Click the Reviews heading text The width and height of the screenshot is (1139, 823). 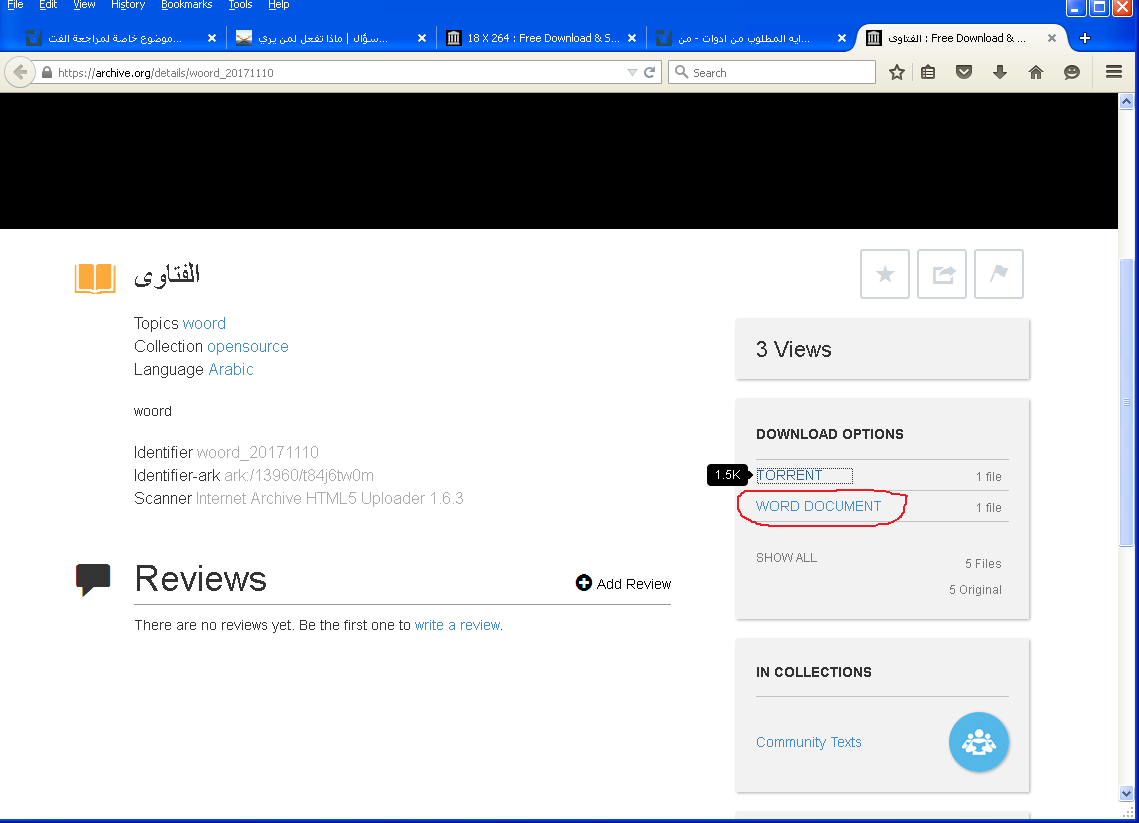(200, 579)
